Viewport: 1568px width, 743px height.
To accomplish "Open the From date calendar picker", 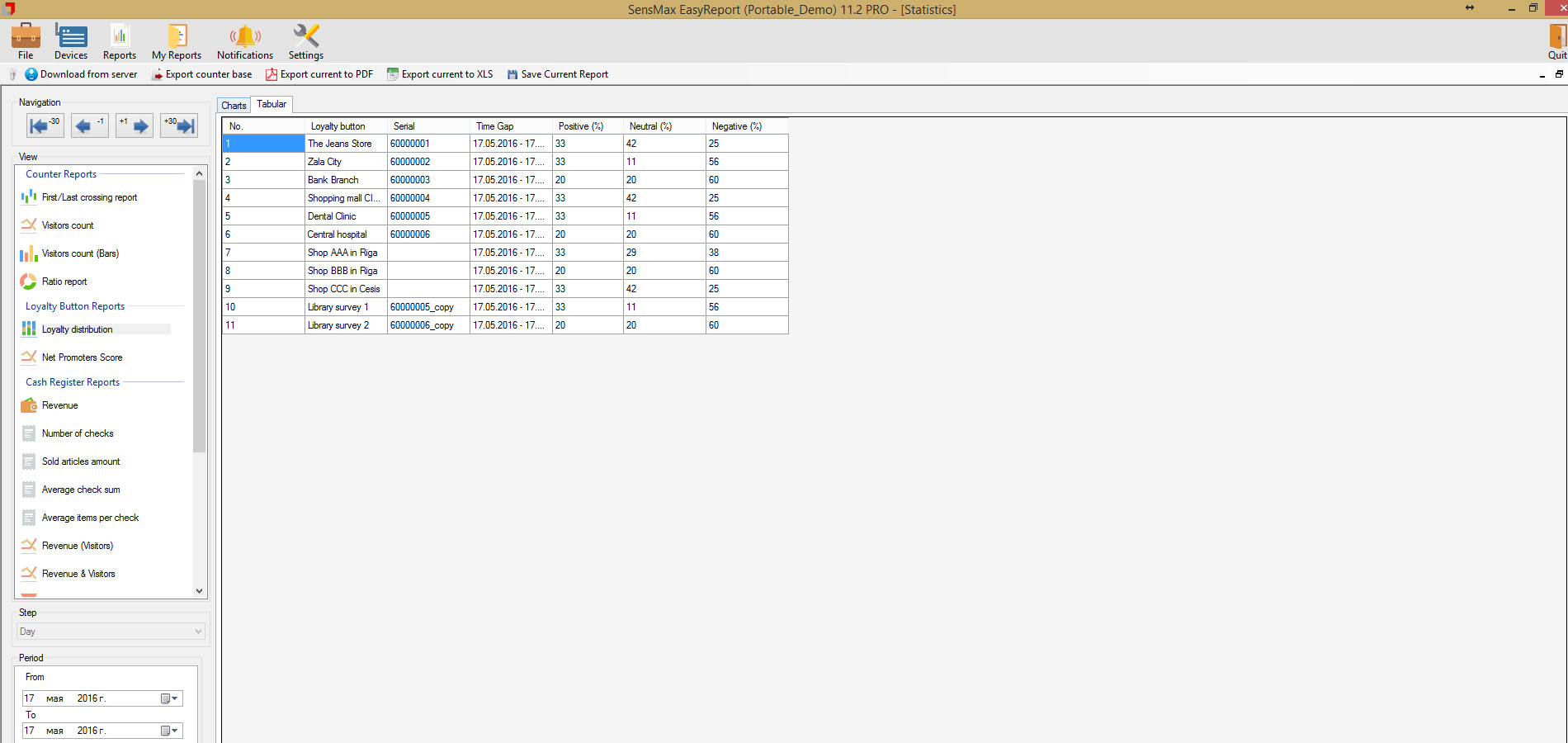I will (x=169, y=698).
